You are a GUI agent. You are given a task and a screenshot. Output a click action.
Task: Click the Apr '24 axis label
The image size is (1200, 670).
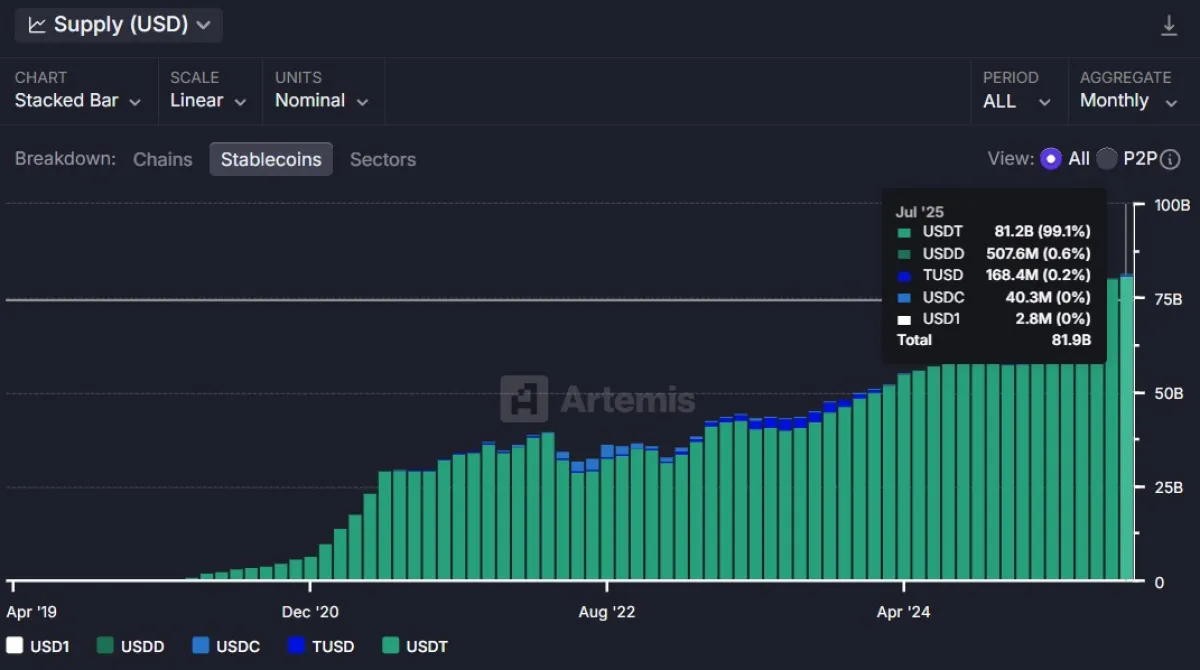click(903, 612)
